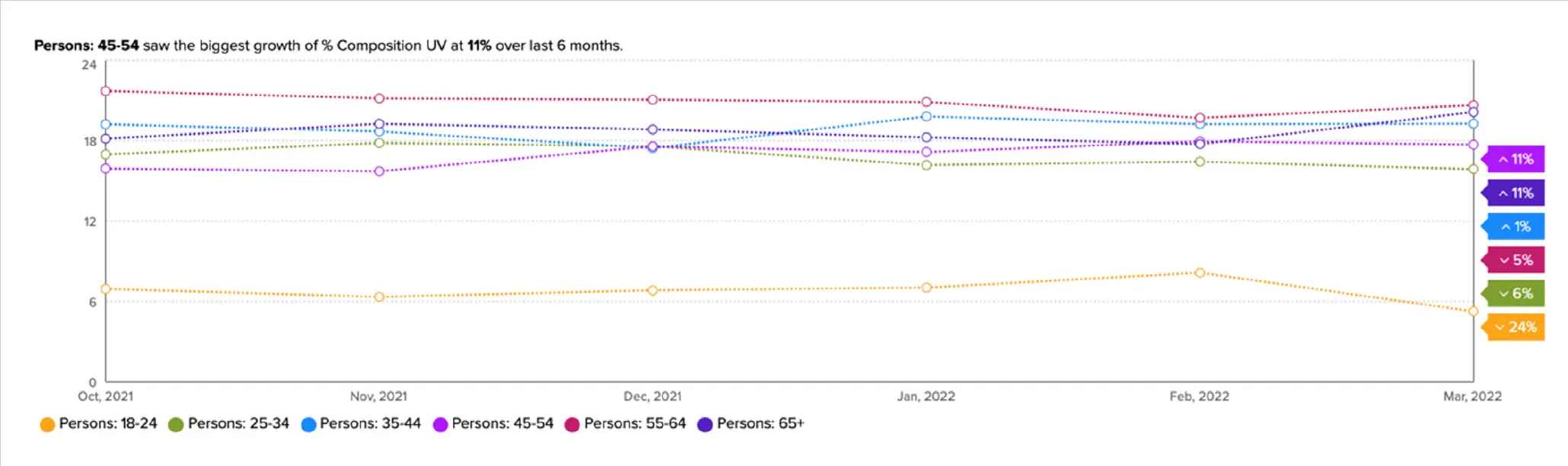Click the dark purple Persons: 65+ legend dot
The image size is (1568, 466).
(705, 424)
